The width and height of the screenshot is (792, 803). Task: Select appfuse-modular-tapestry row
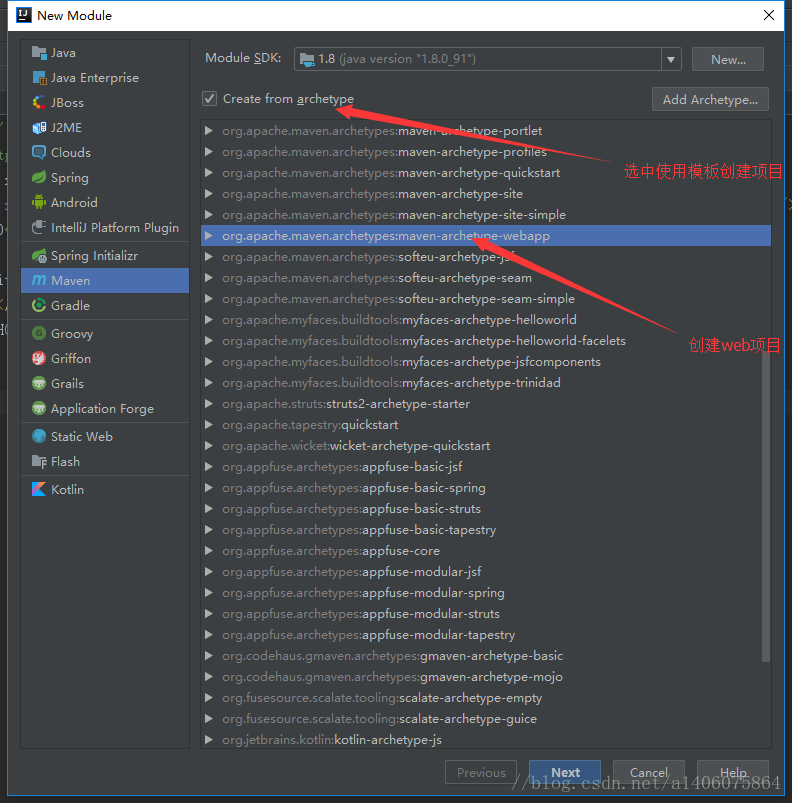tap(486, 635)
